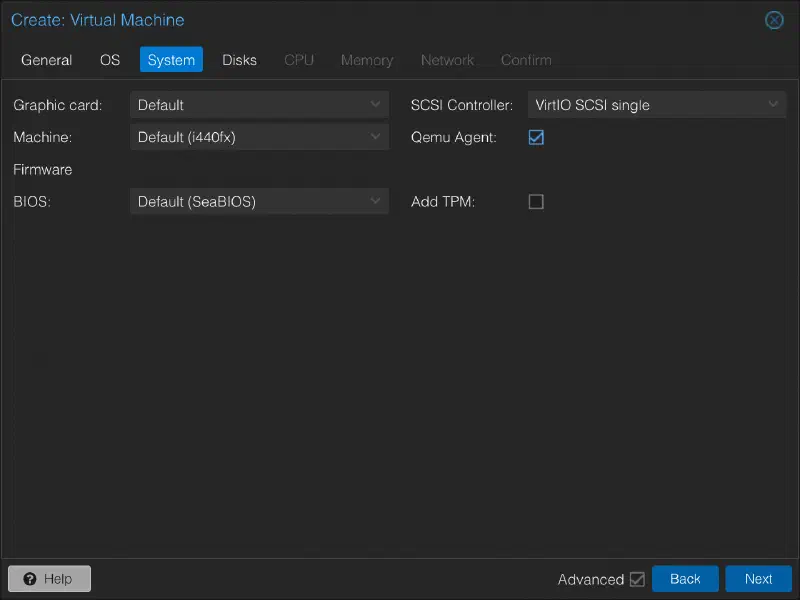The height and width of the screenshot is (600, 800).
Task: Go Back to the previous step
Action: pos(685,579)
